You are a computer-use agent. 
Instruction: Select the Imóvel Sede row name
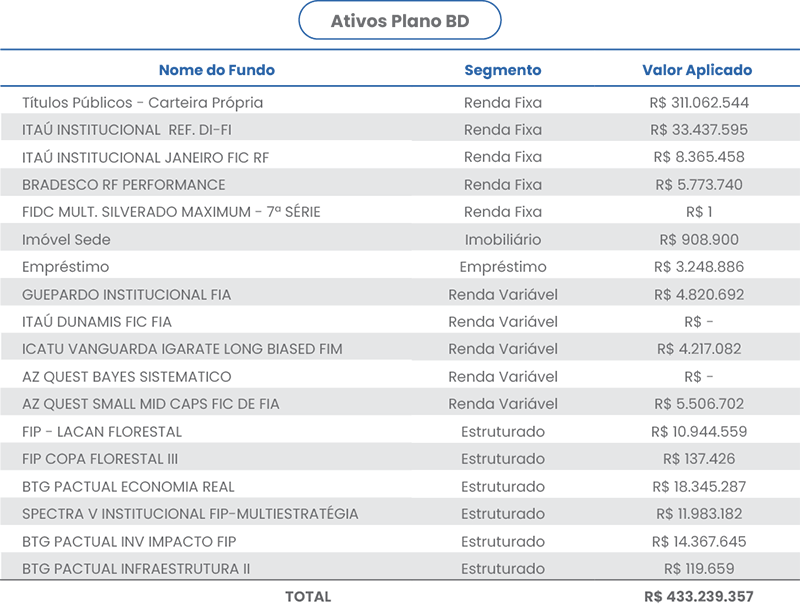(66, 240)
